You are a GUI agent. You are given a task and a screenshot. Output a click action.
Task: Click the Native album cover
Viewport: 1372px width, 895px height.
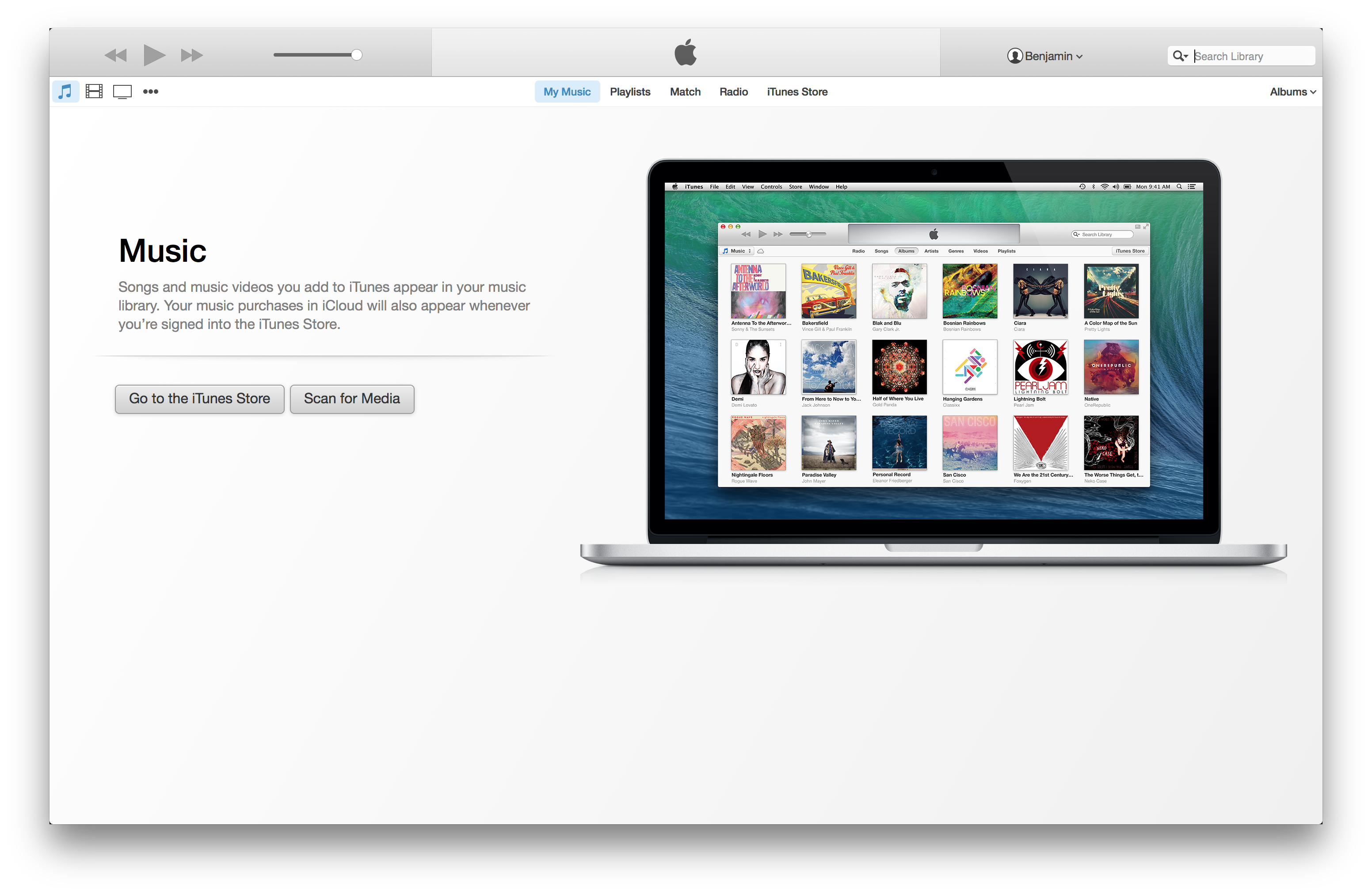tap(1111, 367)
